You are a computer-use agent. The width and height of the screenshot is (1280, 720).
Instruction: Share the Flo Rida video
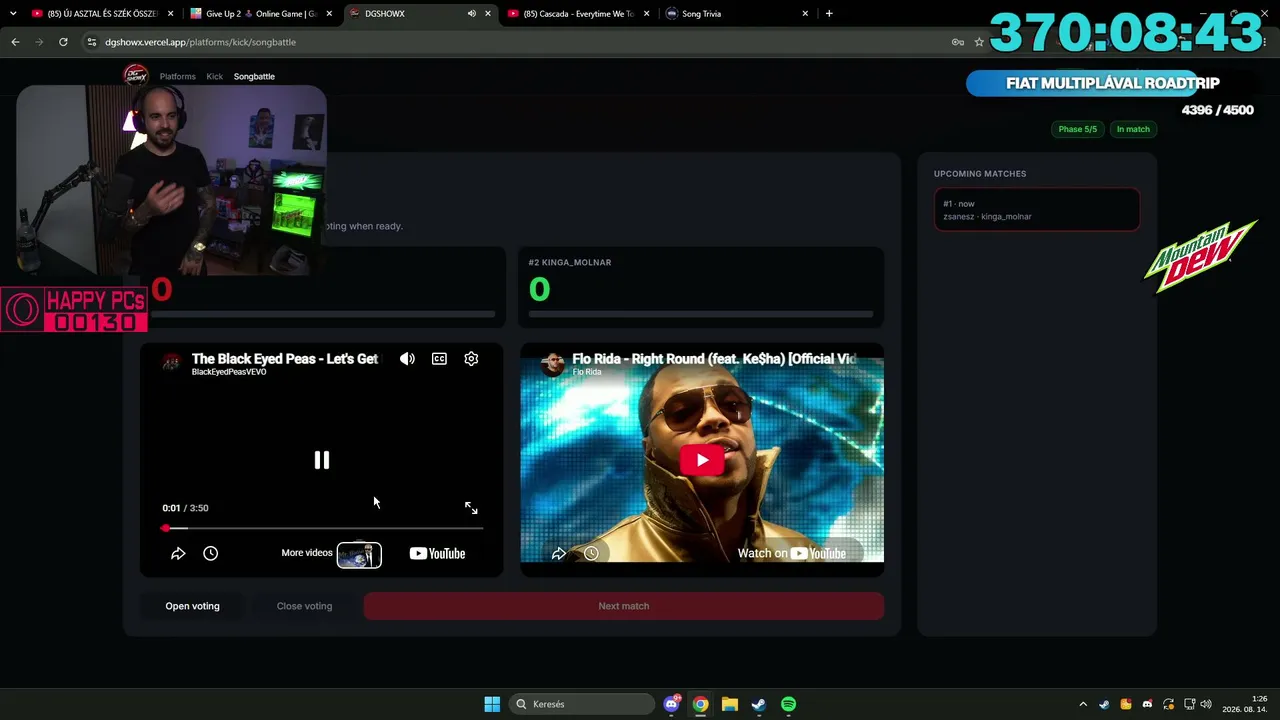coord(559,553)
